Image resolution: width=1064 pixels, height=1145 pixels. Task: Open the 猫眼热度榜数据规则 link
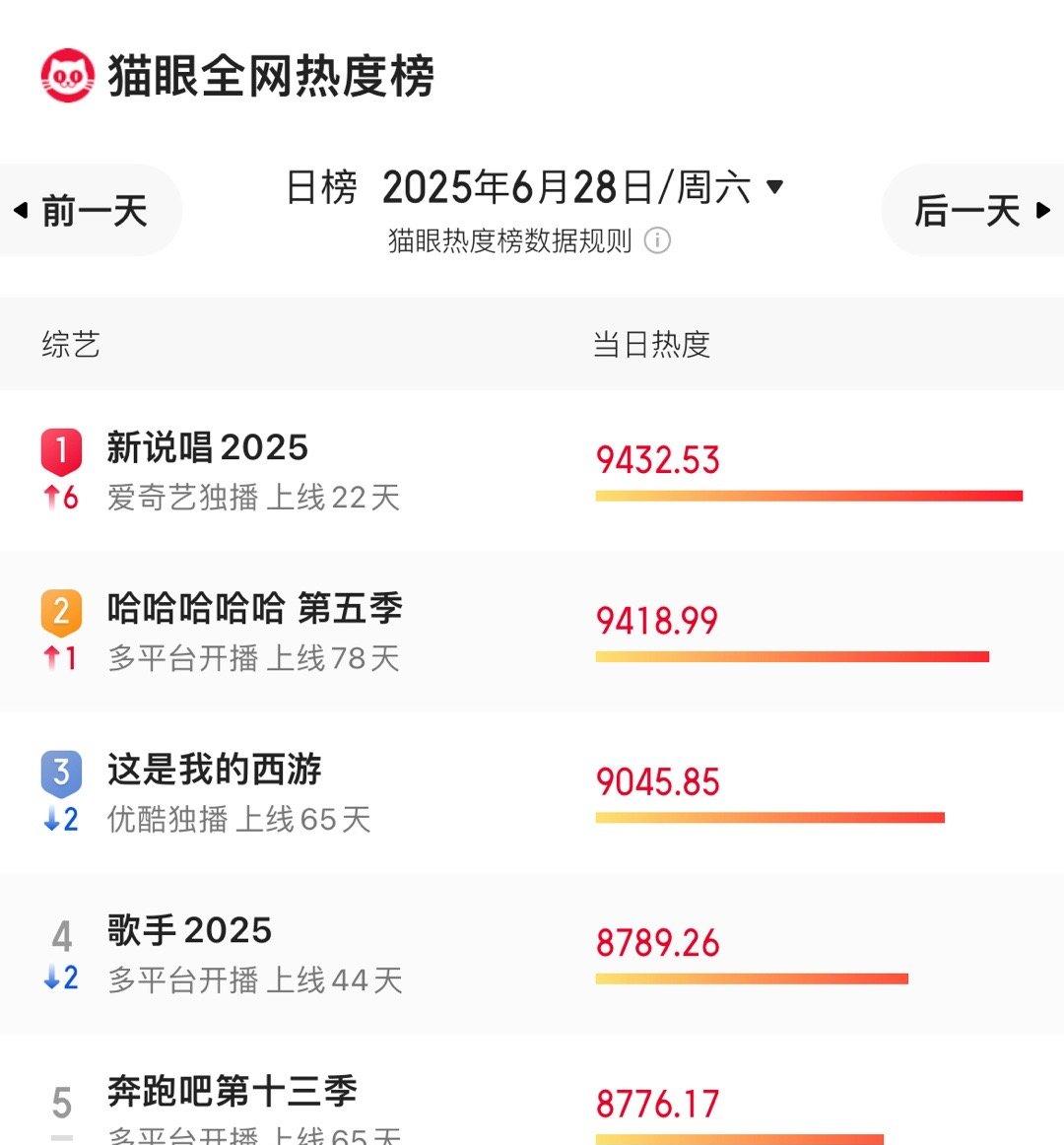tap(509, 240)
